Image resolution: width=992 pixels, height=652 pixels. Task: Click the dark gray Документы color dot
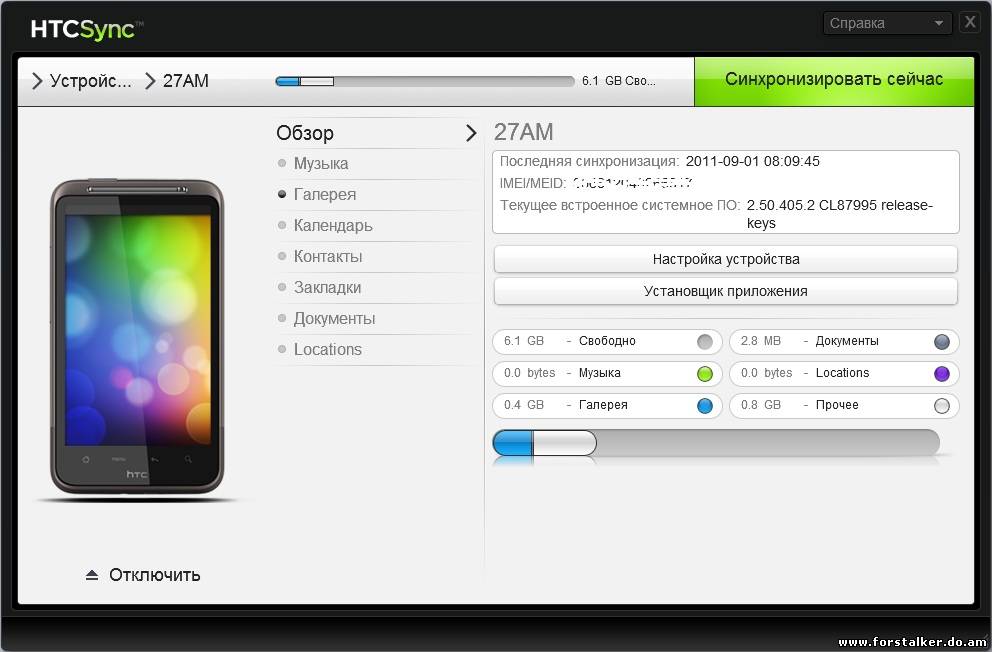pos(941,342)
